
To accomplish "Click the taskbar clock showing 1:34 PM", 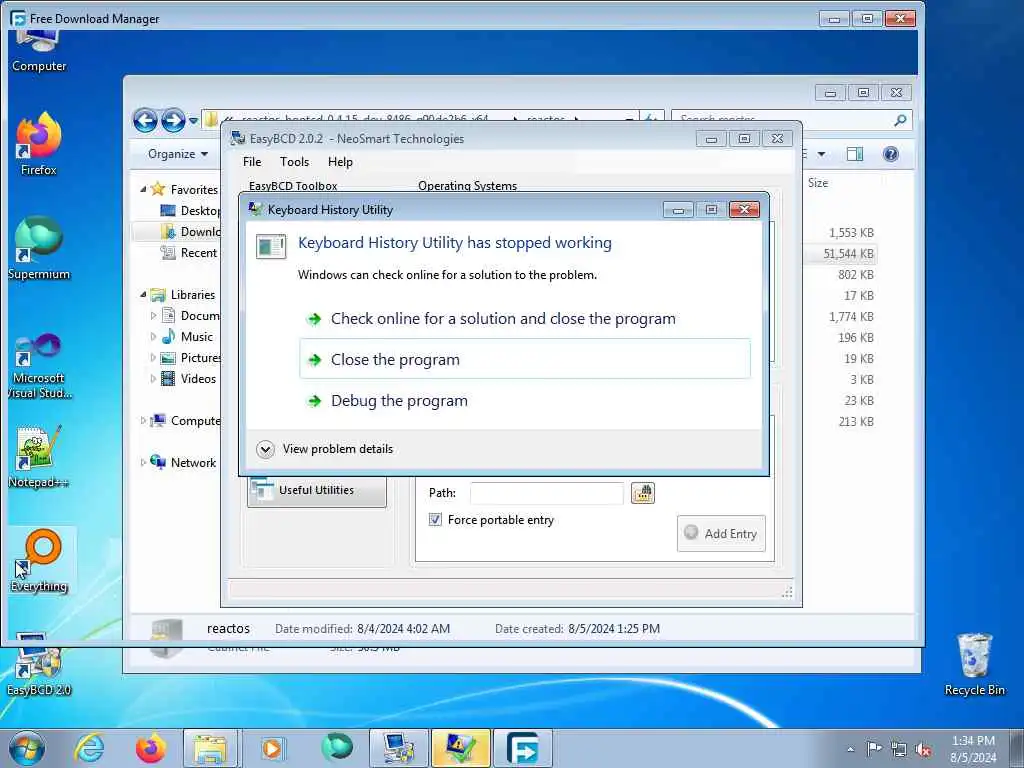I will (973, 749).
